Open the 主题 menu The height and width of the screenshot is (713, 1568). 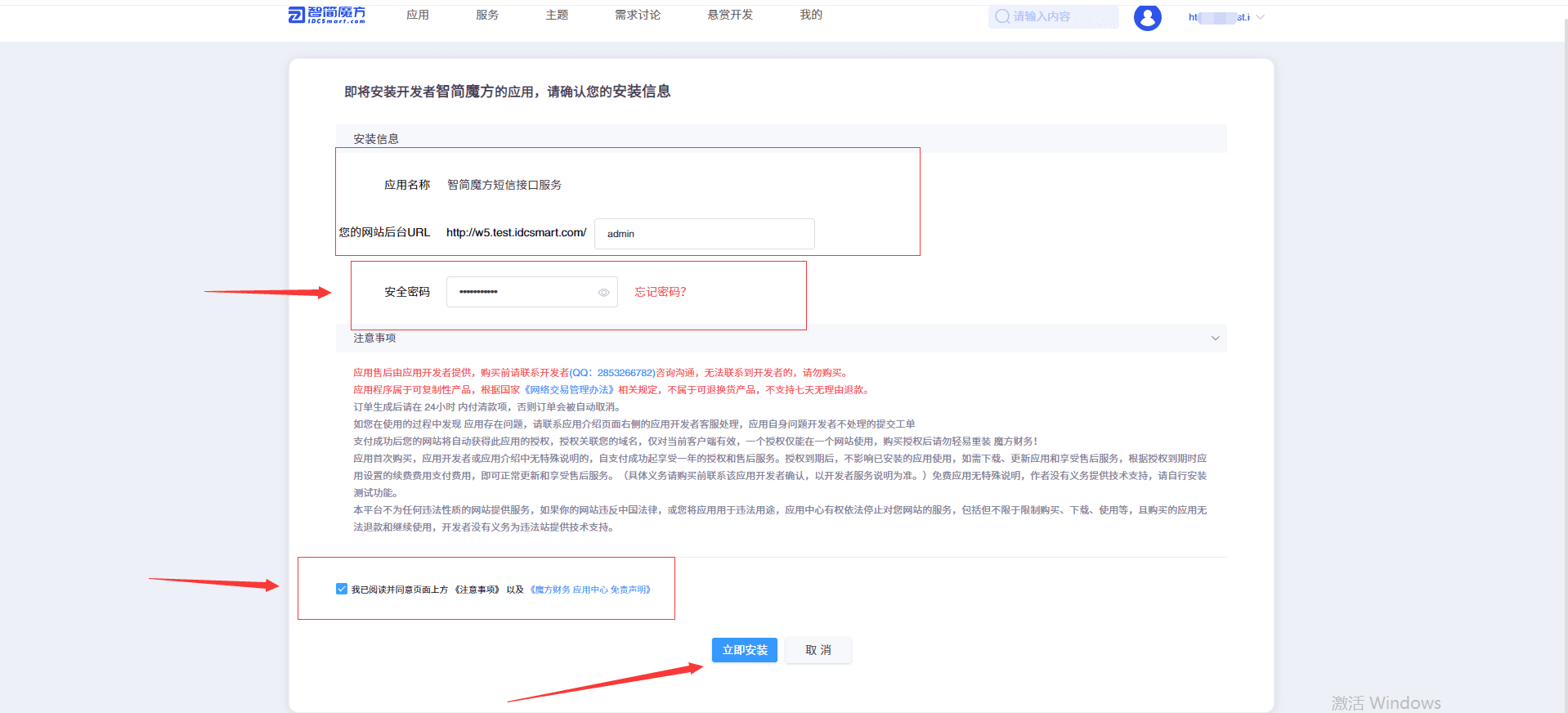[x=557, y=15]
